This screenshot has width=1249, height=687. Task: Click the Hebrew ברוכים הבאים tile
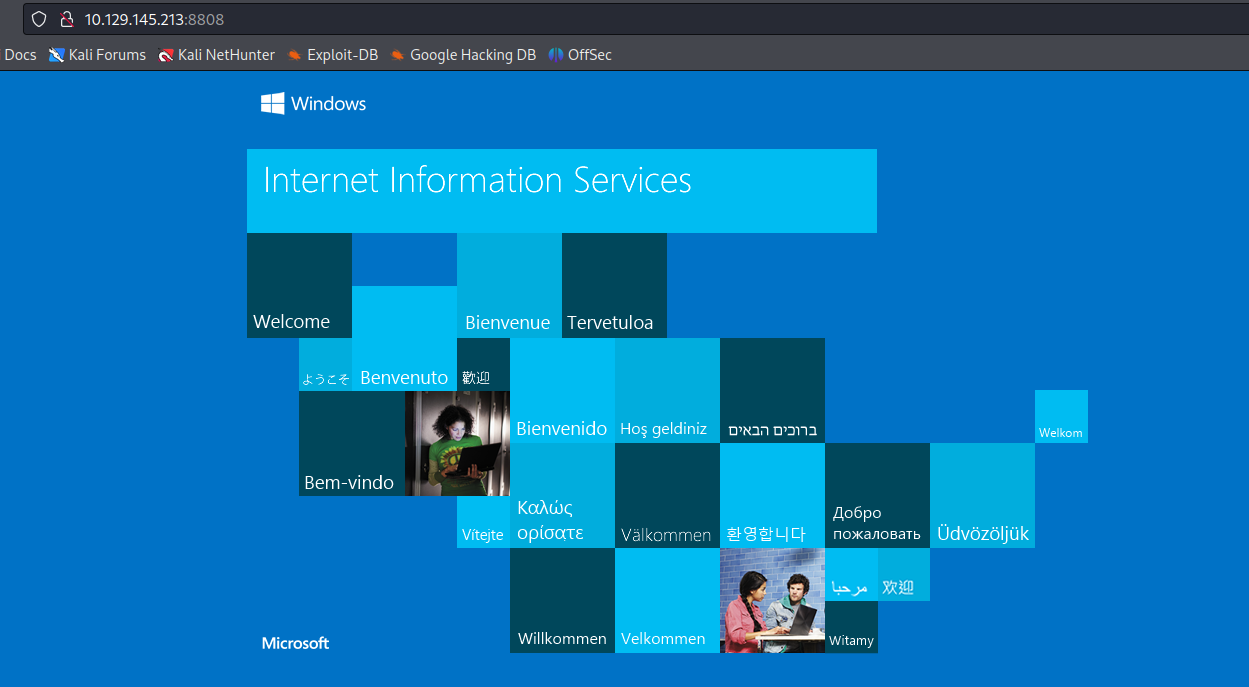772,390
